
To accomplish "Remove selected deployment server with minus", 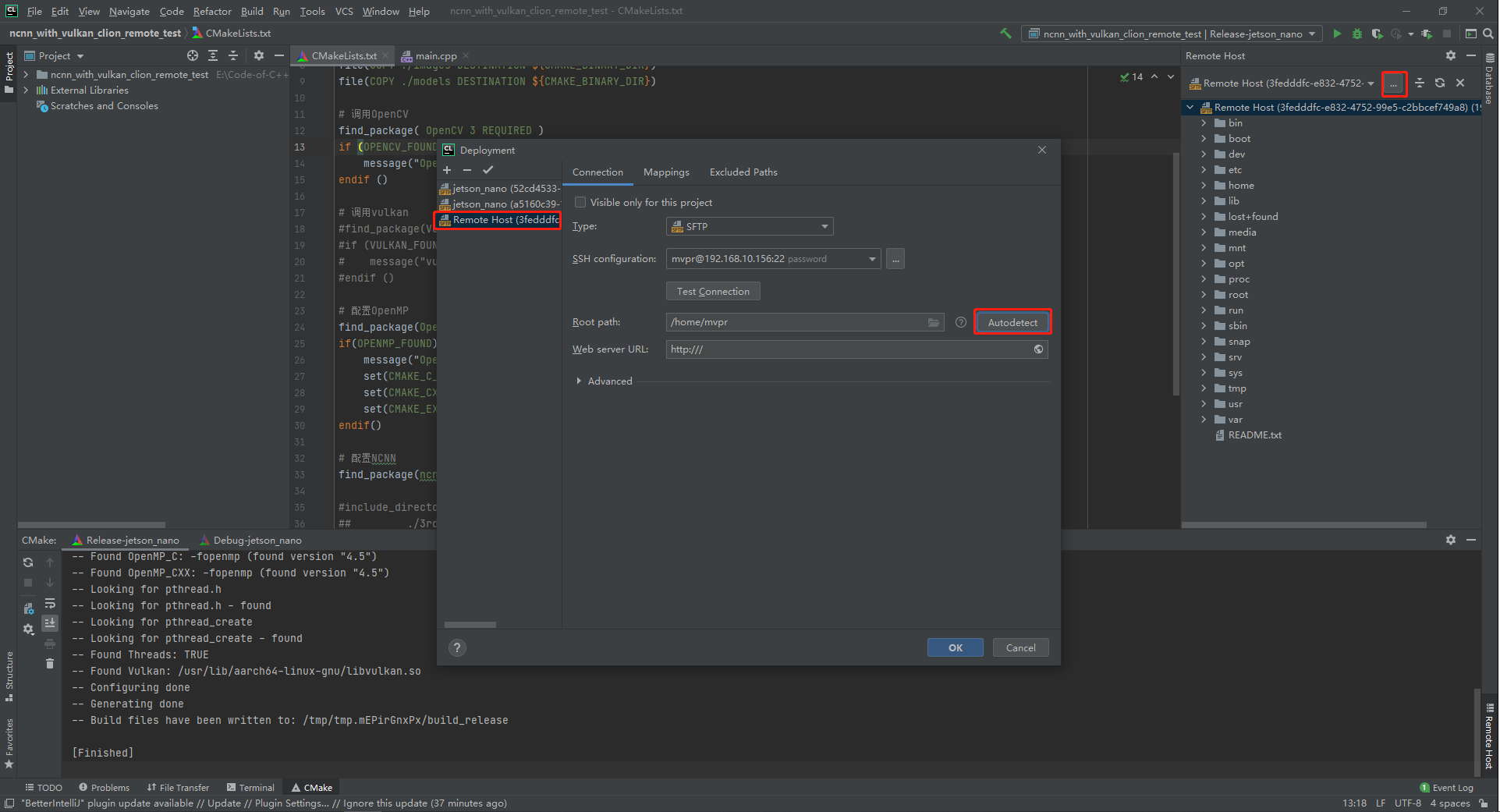I will click(467, 170).
